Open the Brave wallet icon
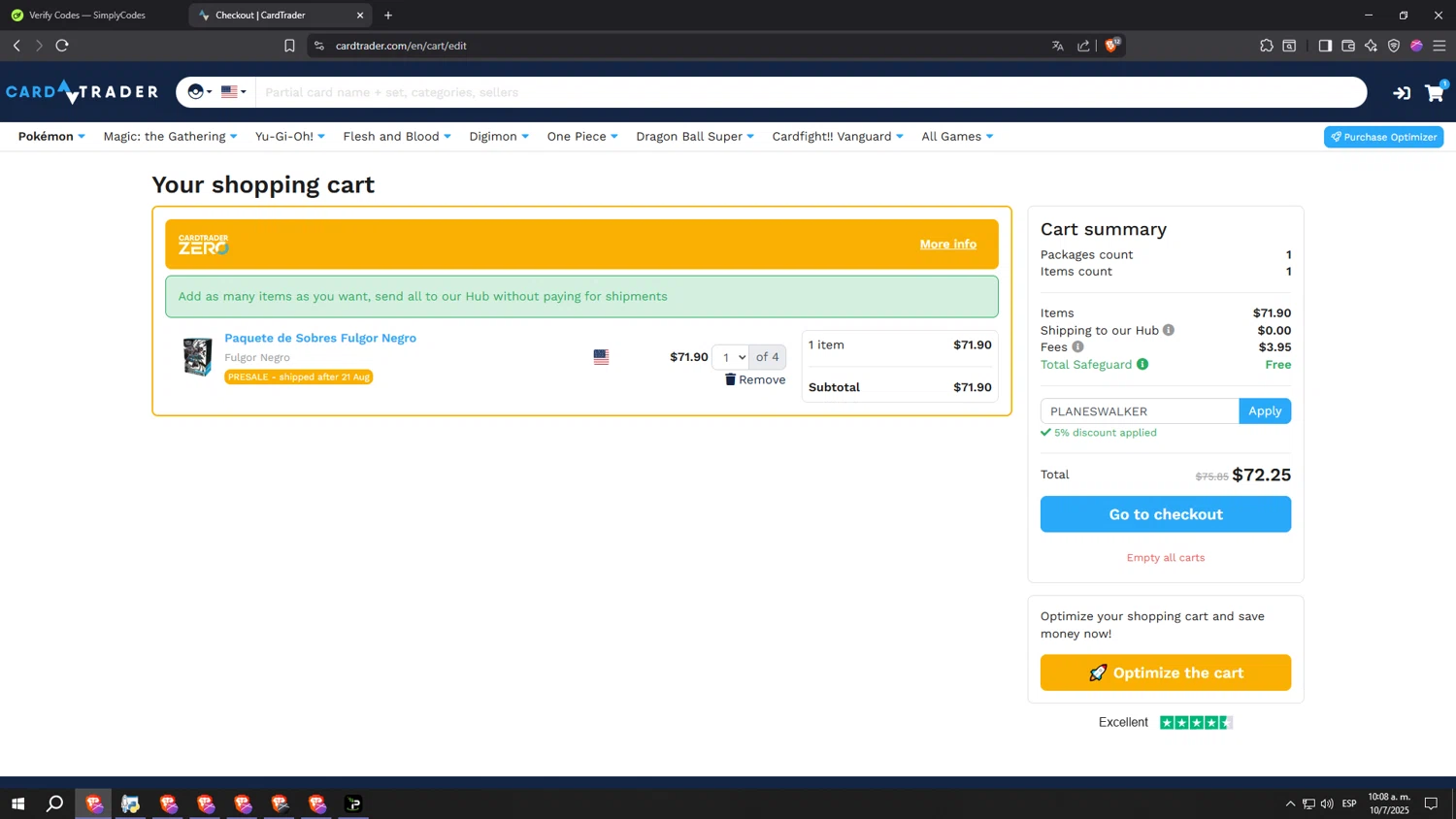This screenshot has height=819, width=1456. click(x=1348, y=46)
